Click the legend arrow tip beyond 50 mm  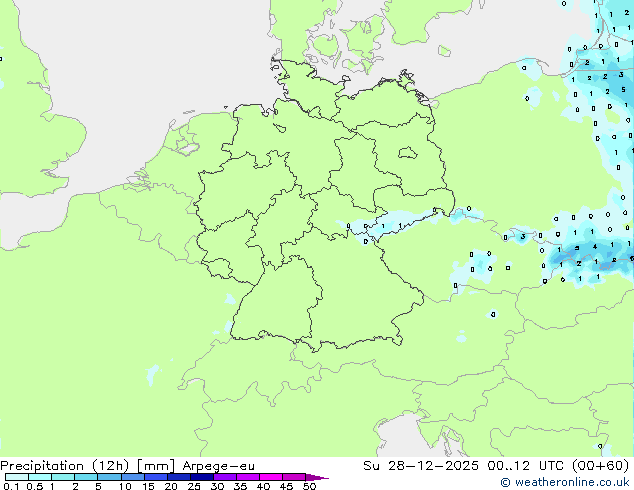317,478
